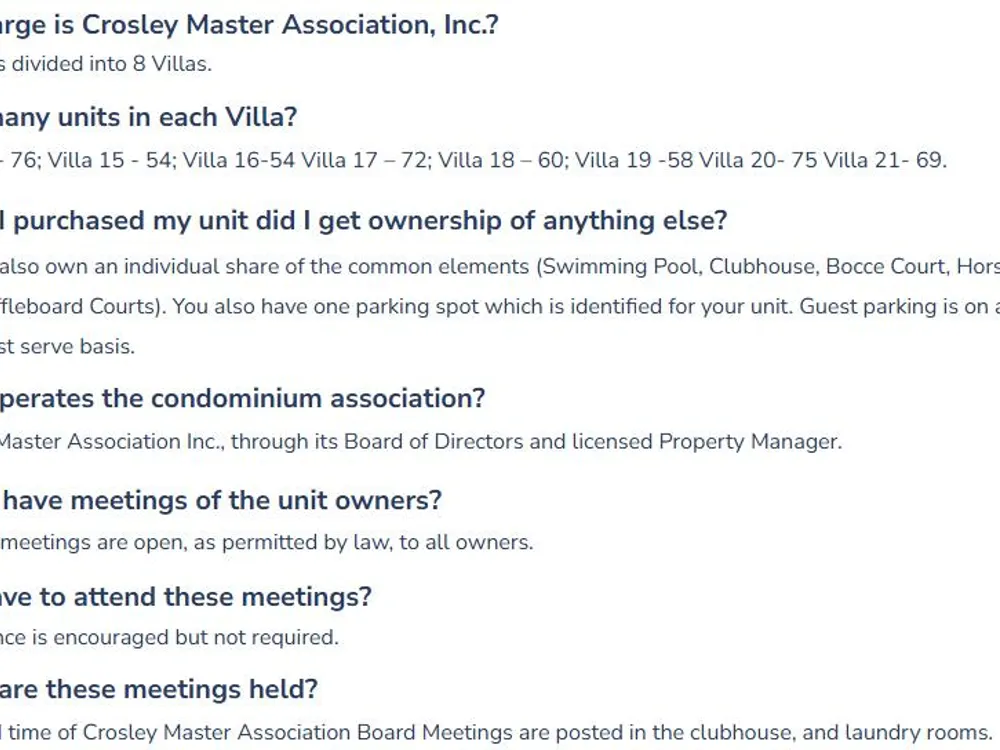Select the 'divided into 8 Villas' answer text
The height and width of the screenshot is (750, 1000).
pos(106,64)
